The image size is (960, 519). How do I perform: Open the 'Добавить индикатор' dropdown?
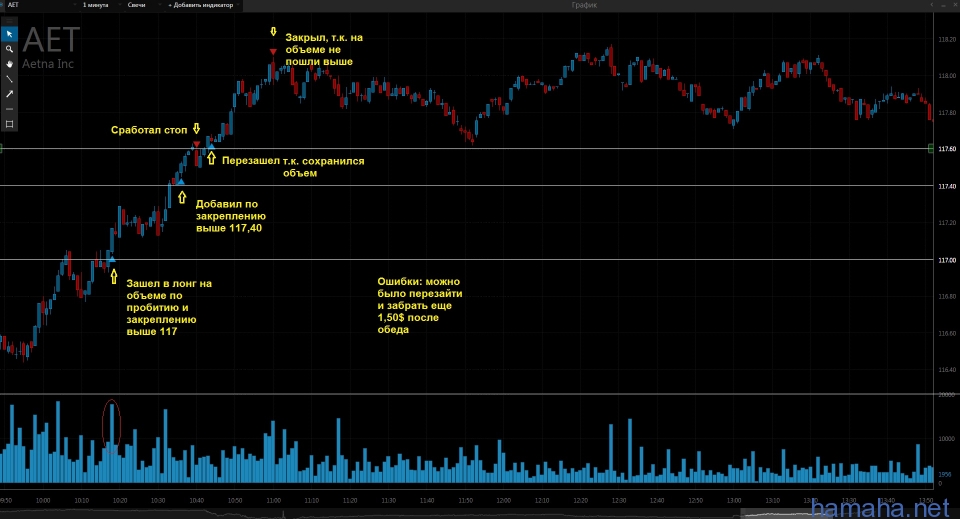click(202, 5)
